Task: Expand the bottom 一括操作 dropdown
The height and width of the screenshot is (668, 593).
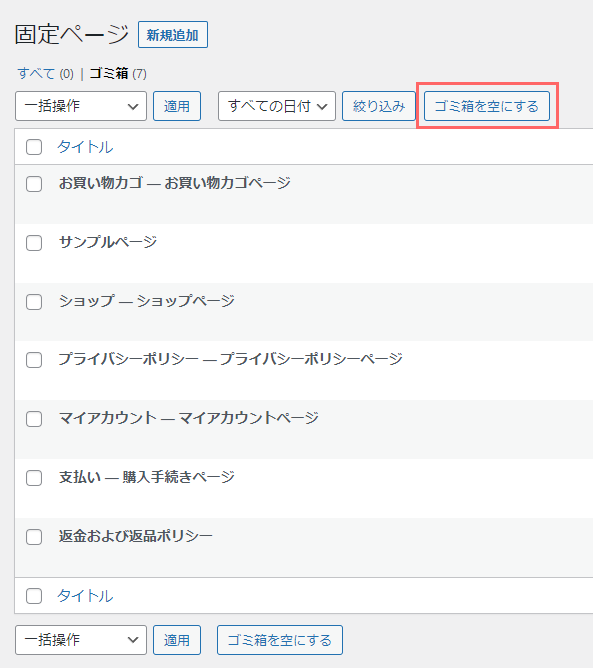Action: pyautogui.click(x=81, y=640)
